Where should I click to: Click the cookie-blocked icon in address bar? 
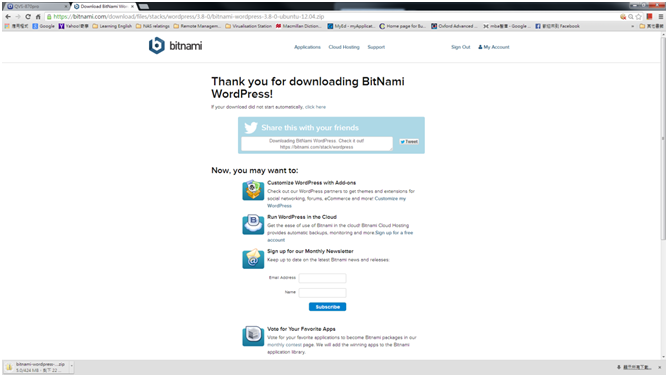(623, 17)
